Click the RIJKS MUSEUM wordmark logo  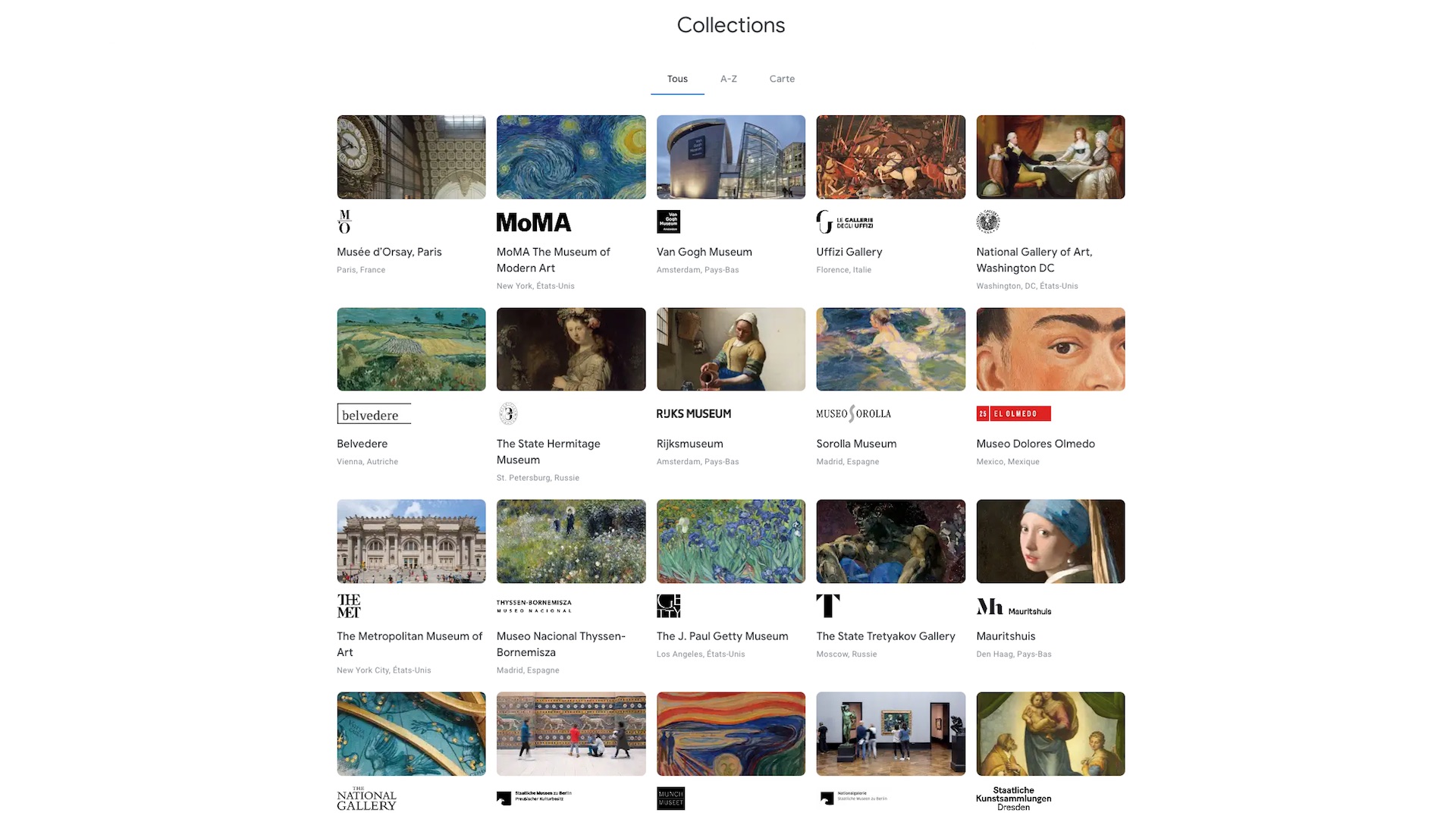tap(694, 414)
